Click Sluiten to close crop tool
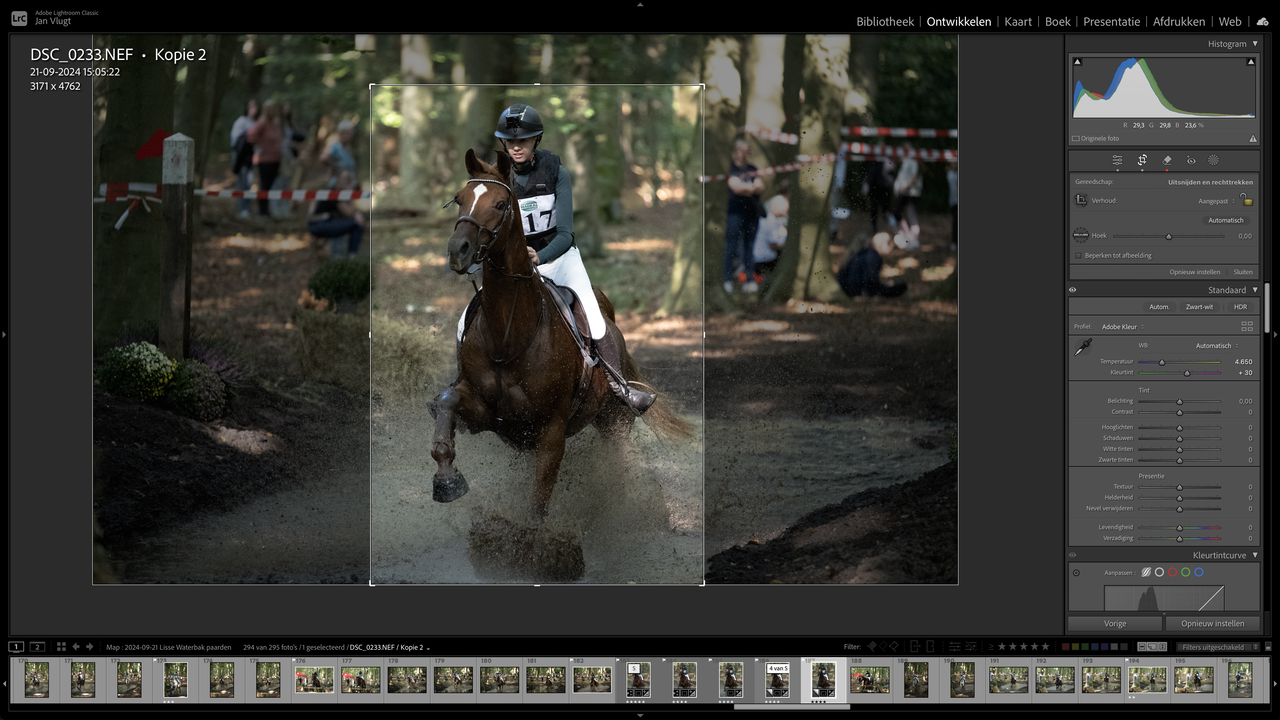 pyautogui.click(x=1242, y=272)
